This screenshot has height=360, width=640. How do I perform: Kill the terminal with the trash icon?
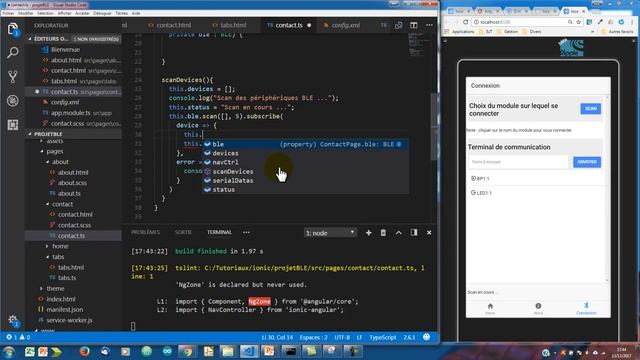pyautogui.click(x=383, y=233)
